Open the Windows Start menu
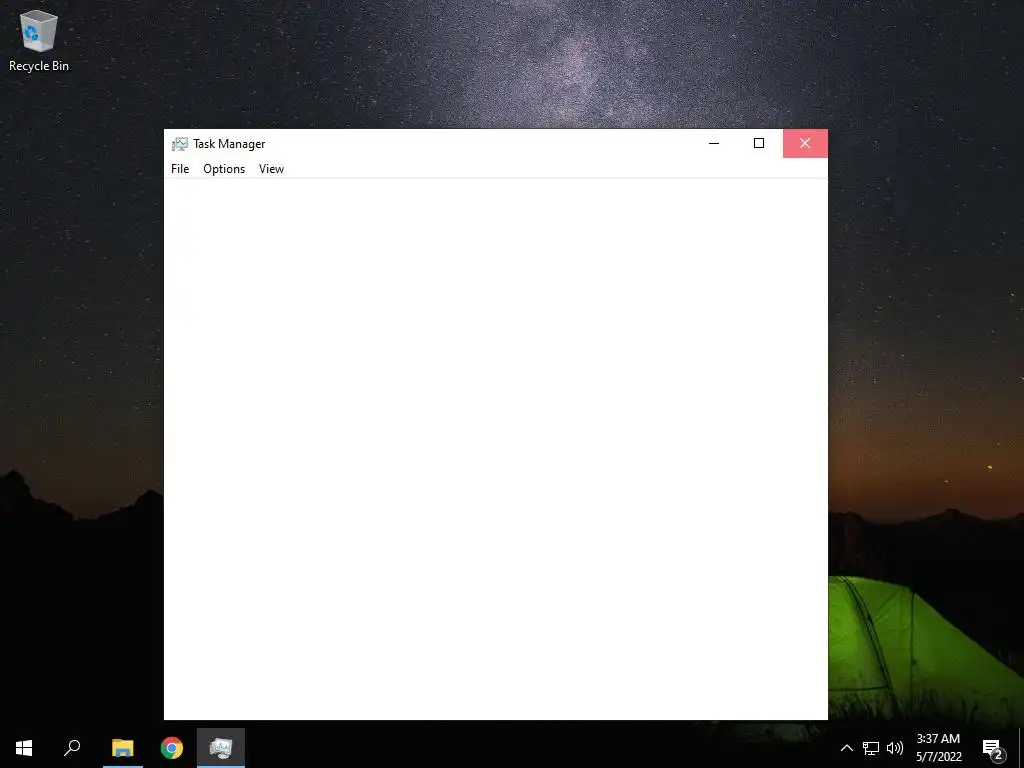Viewport: 1024px width, 768px height. 24,748
